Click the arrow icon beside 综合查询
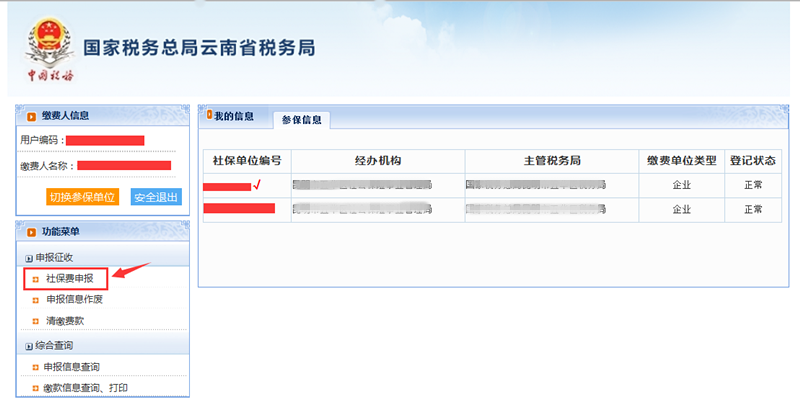This screenshot has width=800, height=399. [29, 346]
